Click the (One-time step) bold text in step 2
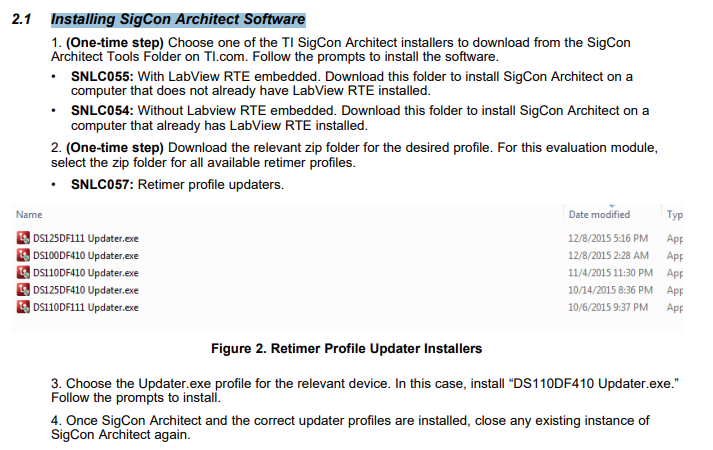Screen dimensions: 713x450 tap(115, 148)
